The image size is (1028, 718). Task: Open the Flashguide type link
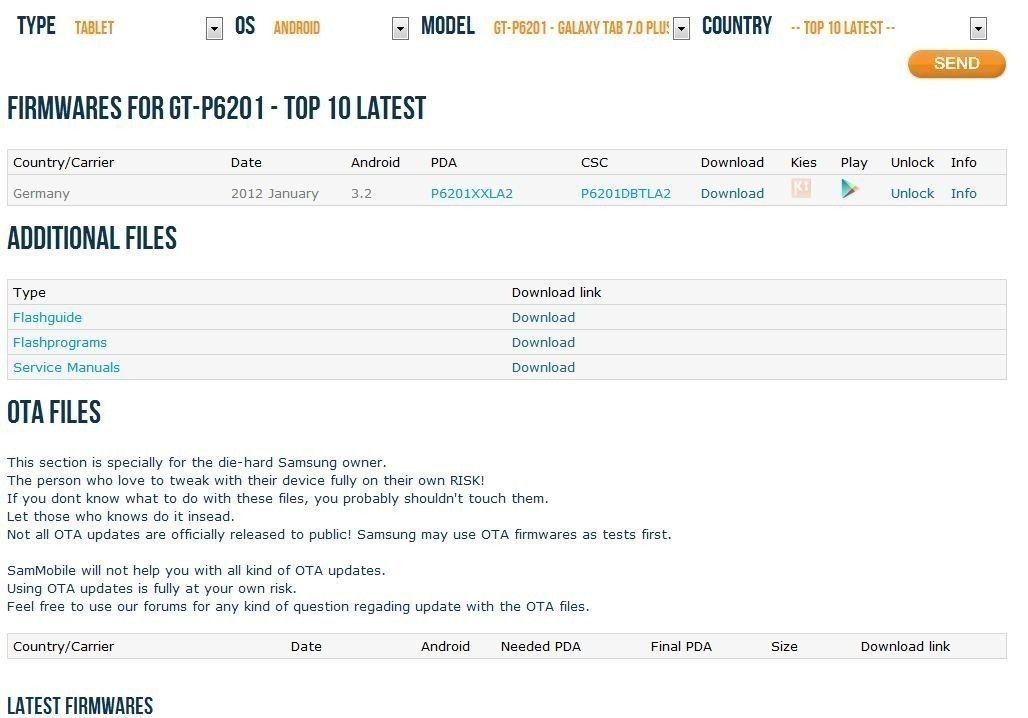(x=47, y=317)
